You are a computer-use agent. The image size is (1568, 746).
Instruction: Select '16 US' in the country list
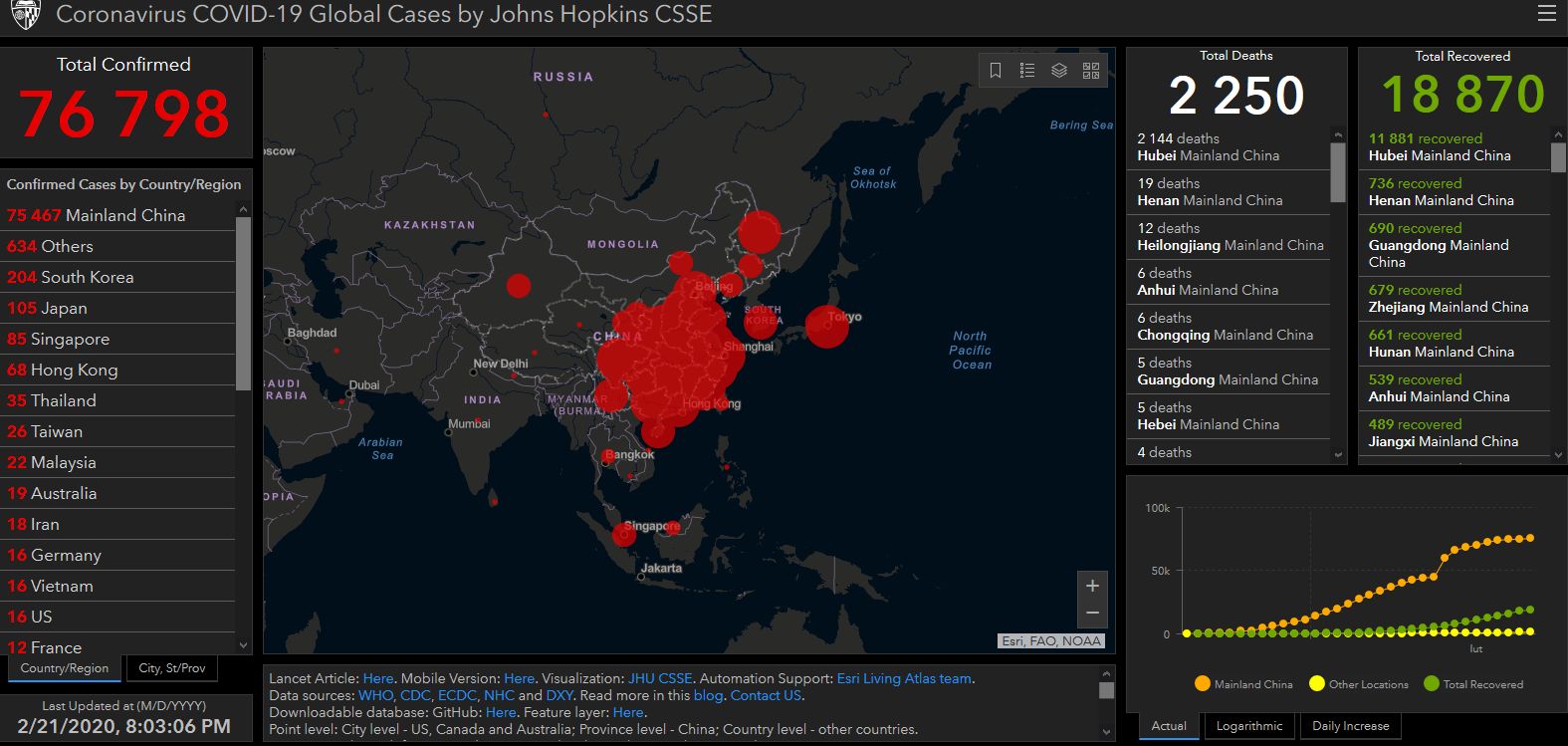pyautogui.click(x=119, y=617)
